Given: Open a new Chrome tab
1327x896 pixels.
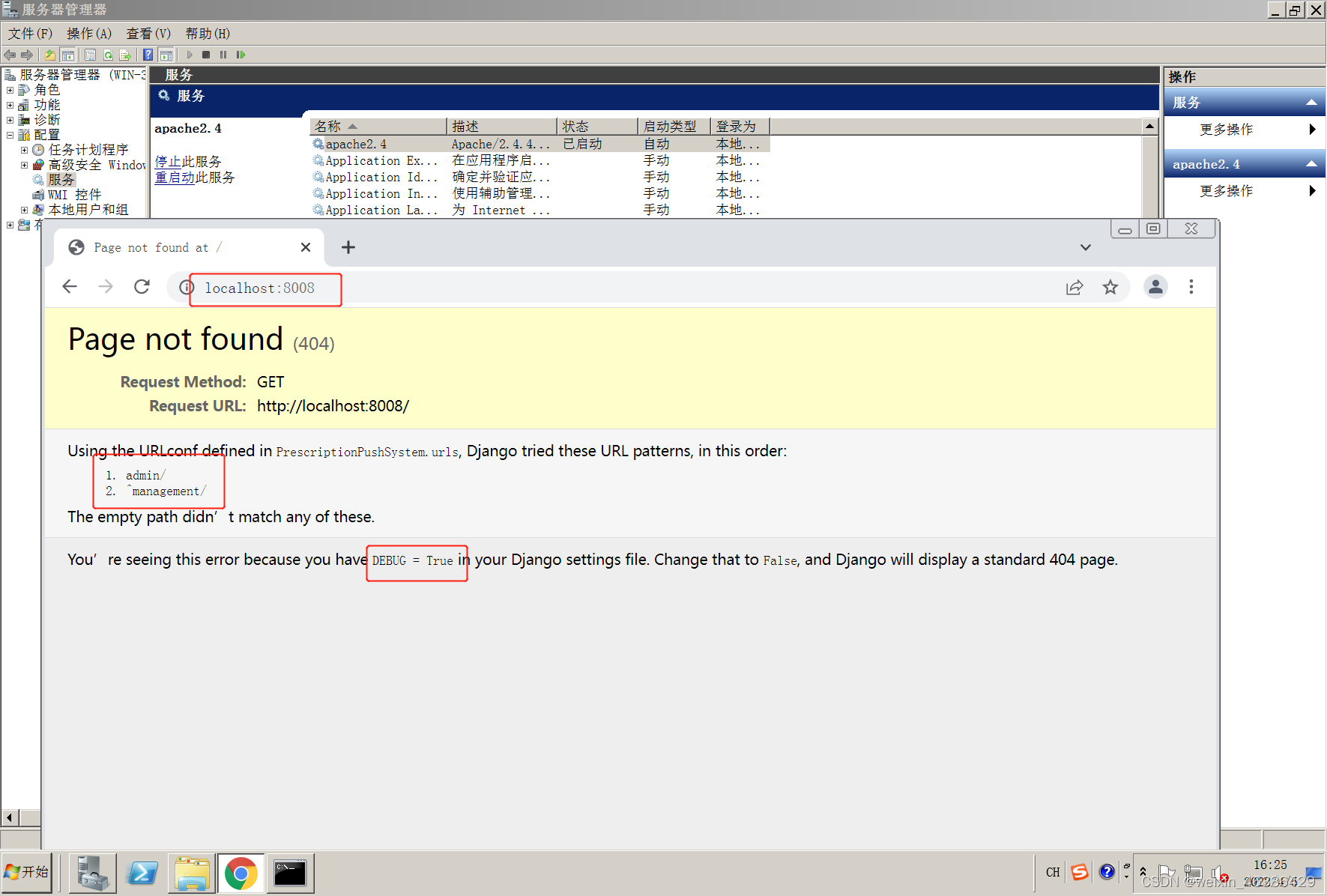Looking at the screenshot, I should [x=348, y=247].
